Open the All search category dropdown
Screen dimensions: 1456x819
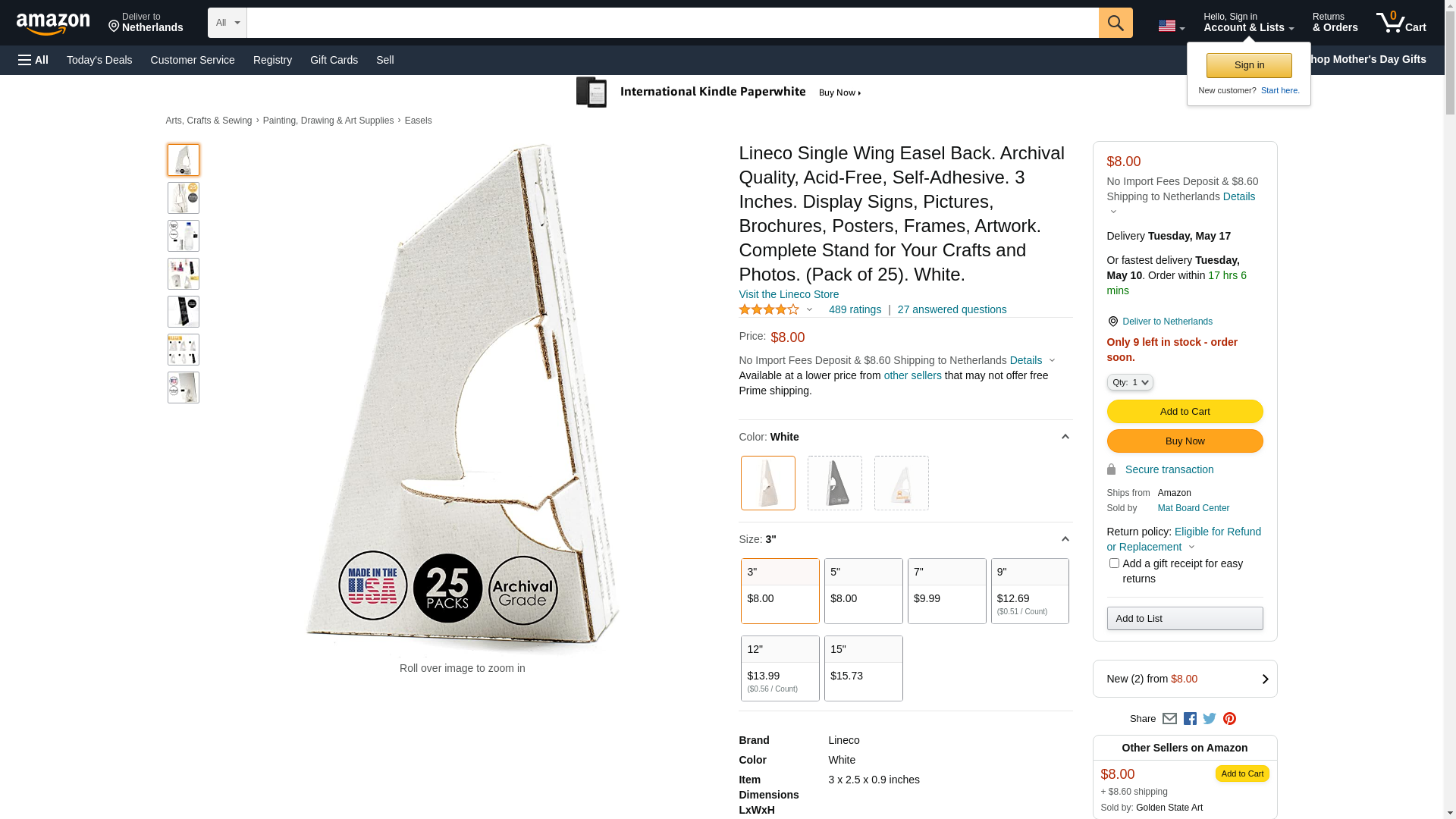point(227,23)
